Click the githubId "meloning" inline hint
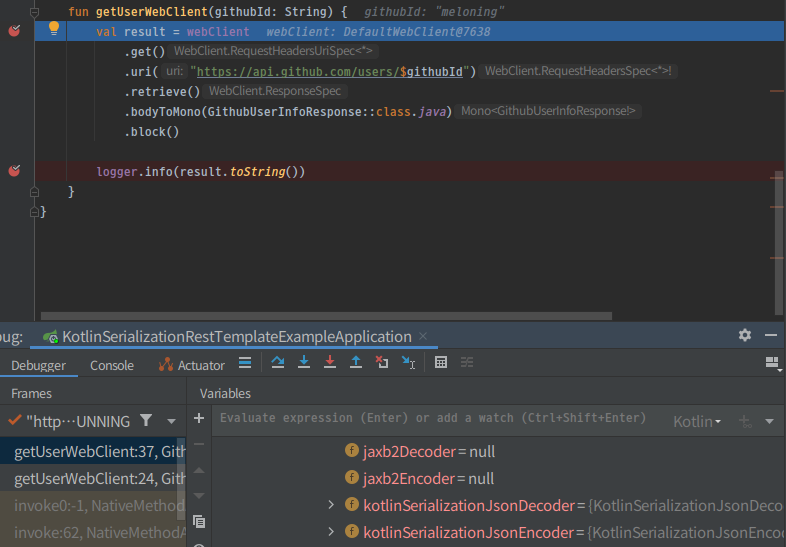This screenshot has width=786, height=547. [434, 12]
